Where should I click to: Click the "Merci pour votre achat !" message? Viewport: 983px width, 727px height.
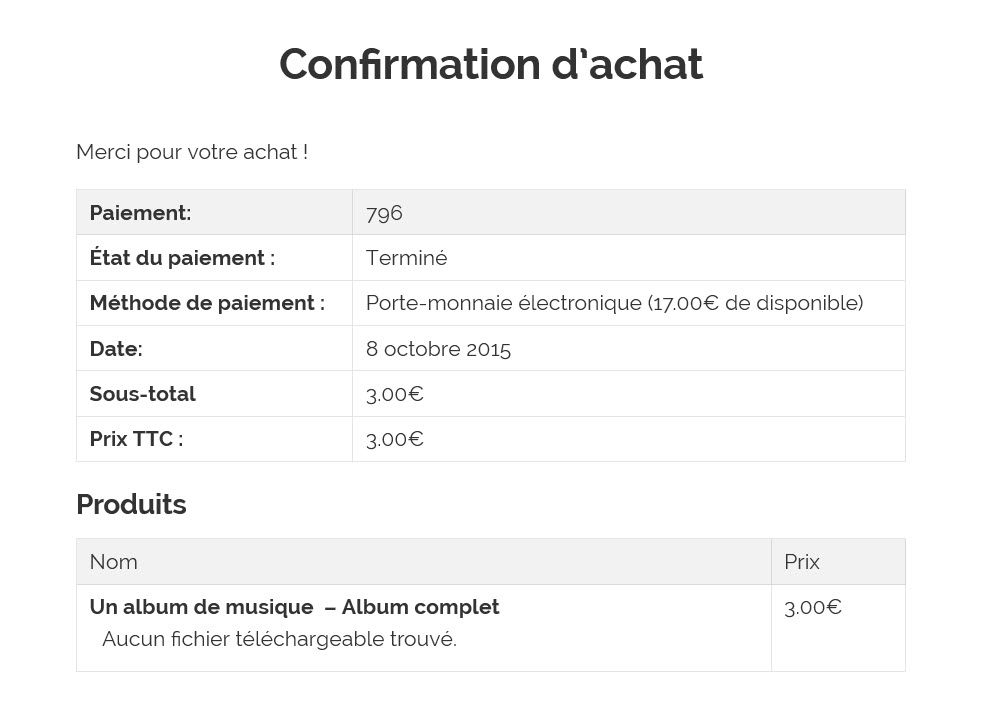click(x=192, y=152)
